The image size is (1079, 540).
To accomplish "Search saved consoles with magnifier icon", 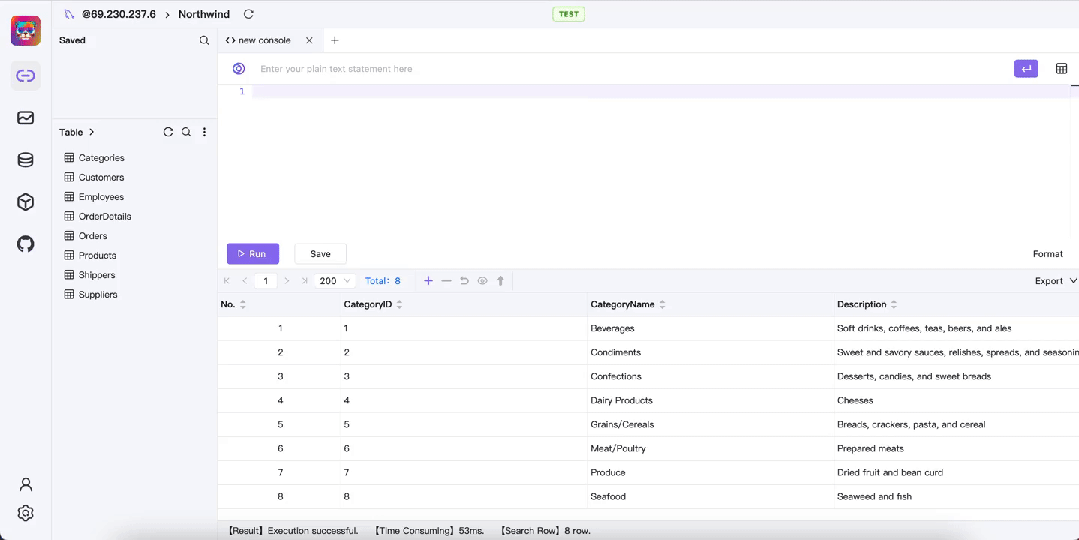I will pos(204,41).
